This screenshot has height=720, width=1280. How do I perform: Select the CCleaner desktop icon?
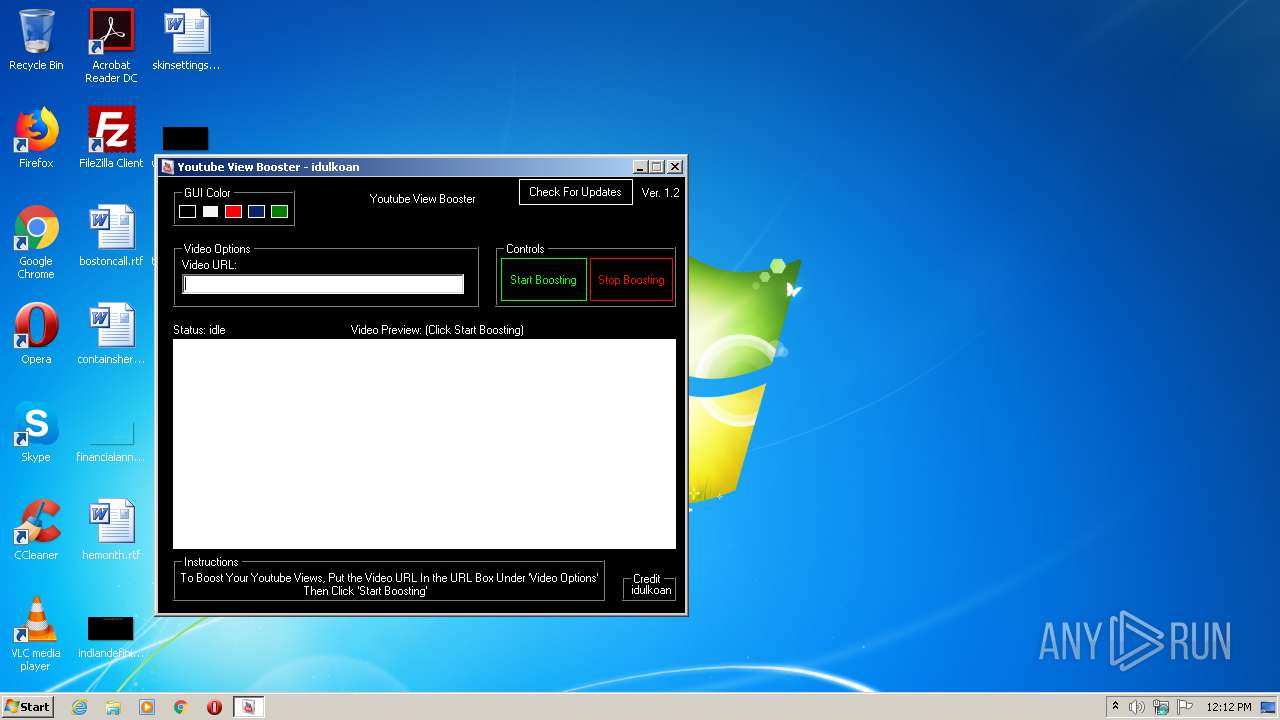click(x=36, y=530)
